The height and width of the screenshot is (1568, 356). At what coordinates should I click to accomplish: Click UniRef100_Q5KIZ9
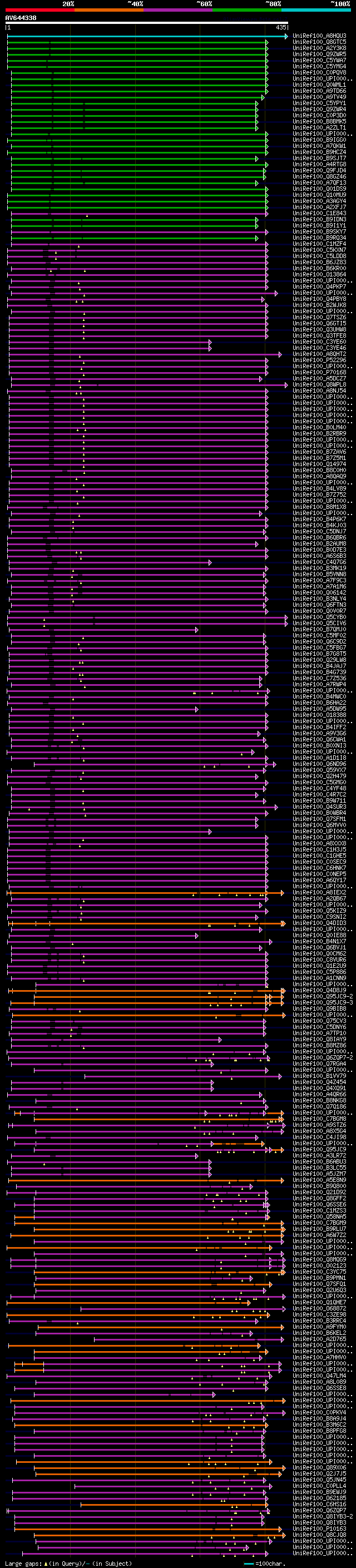click(319, 911)
